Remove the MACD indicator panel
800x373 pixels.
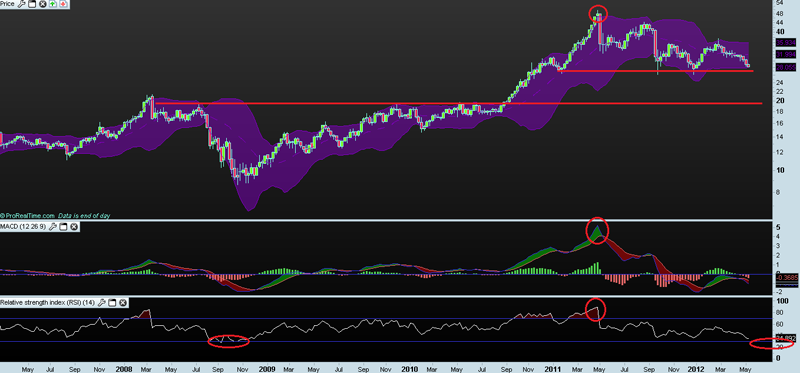[74, 226]
